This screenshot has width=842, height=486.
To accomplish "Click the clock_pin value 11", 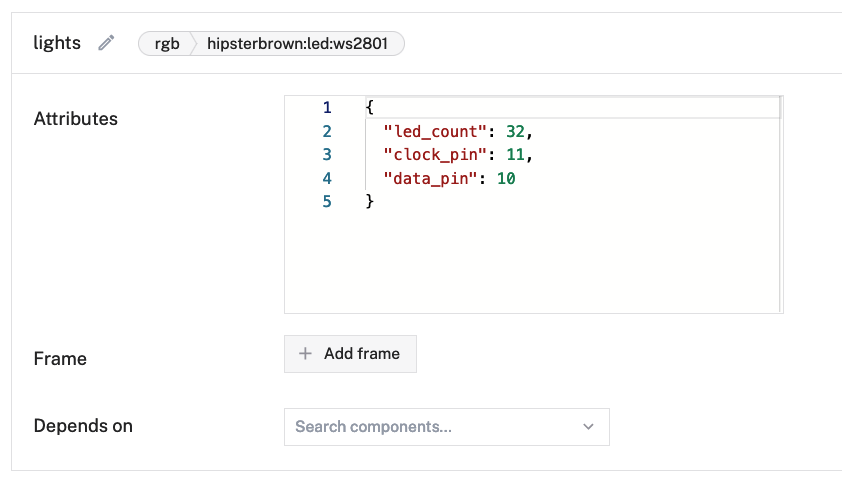I will coord(515,155).
